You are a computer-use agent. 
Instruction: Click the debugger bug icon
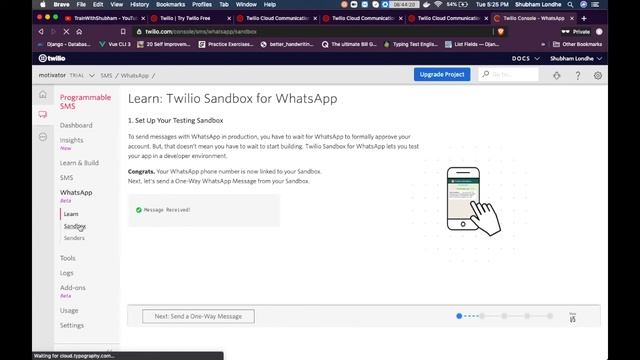coord(557,76)
